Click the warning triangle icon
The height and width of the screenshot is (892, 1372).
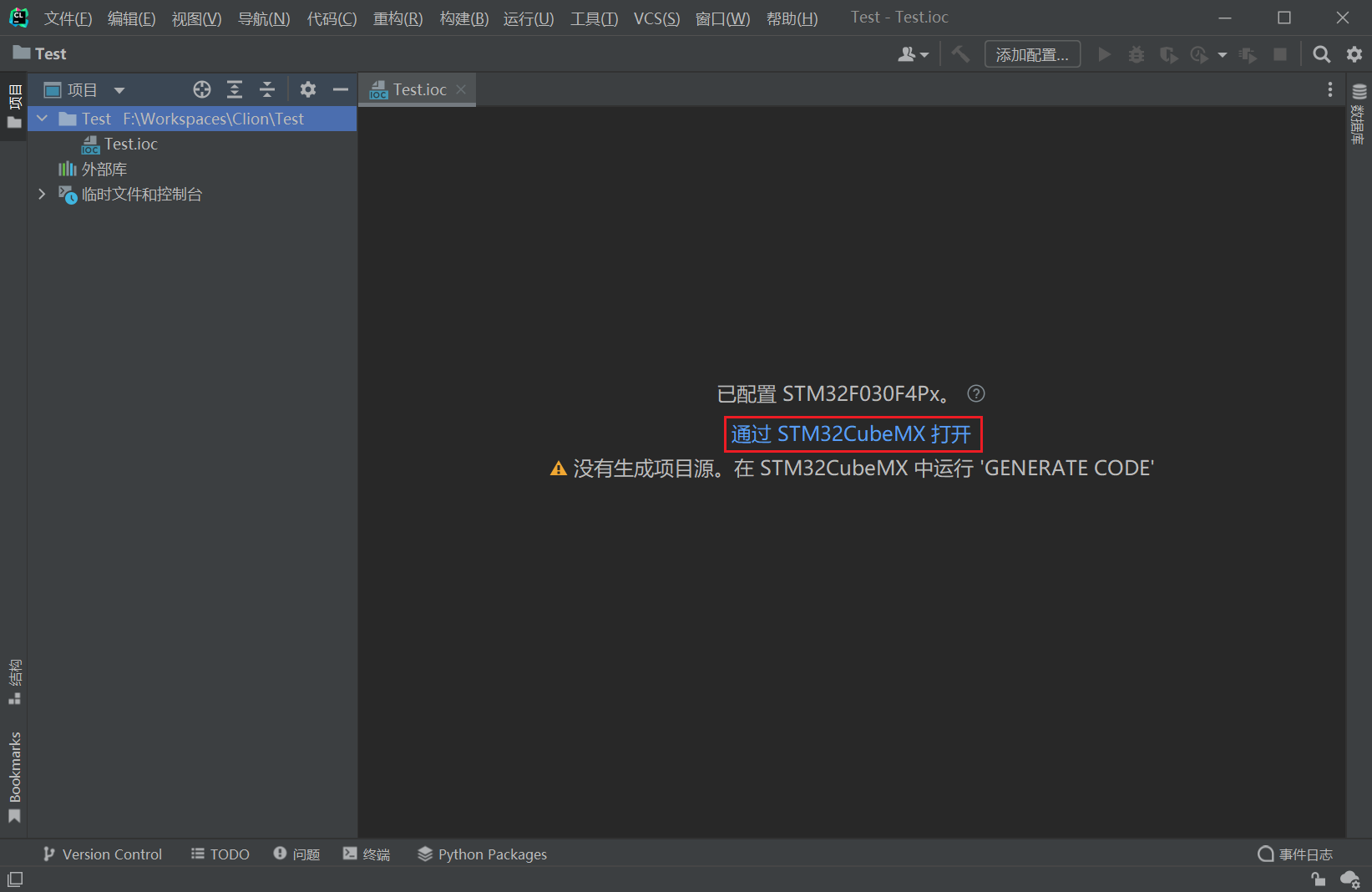pyautogui.click(x=559, y=469)
